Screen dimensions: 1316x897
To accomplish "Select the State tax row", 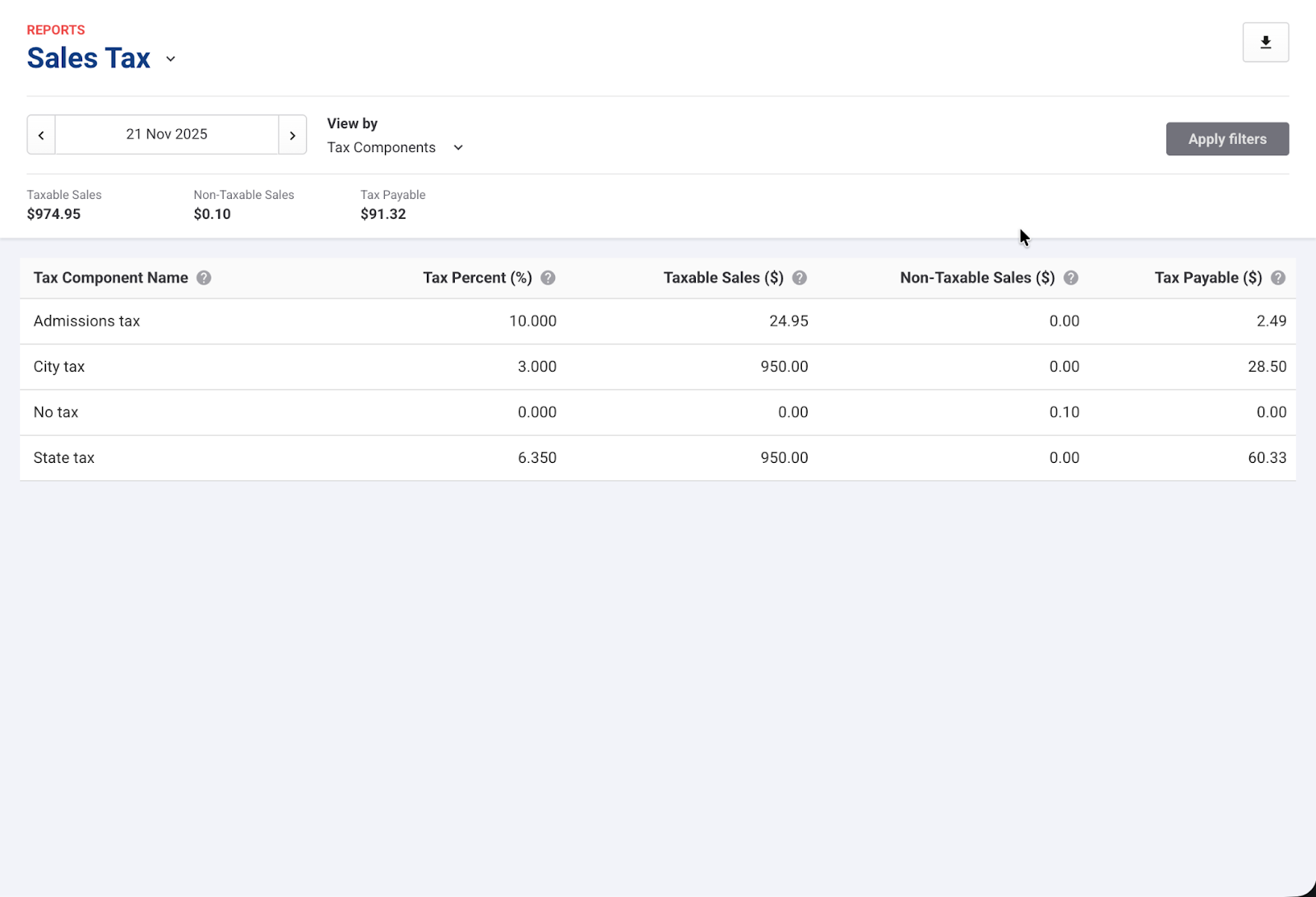I will pos(64,458).
